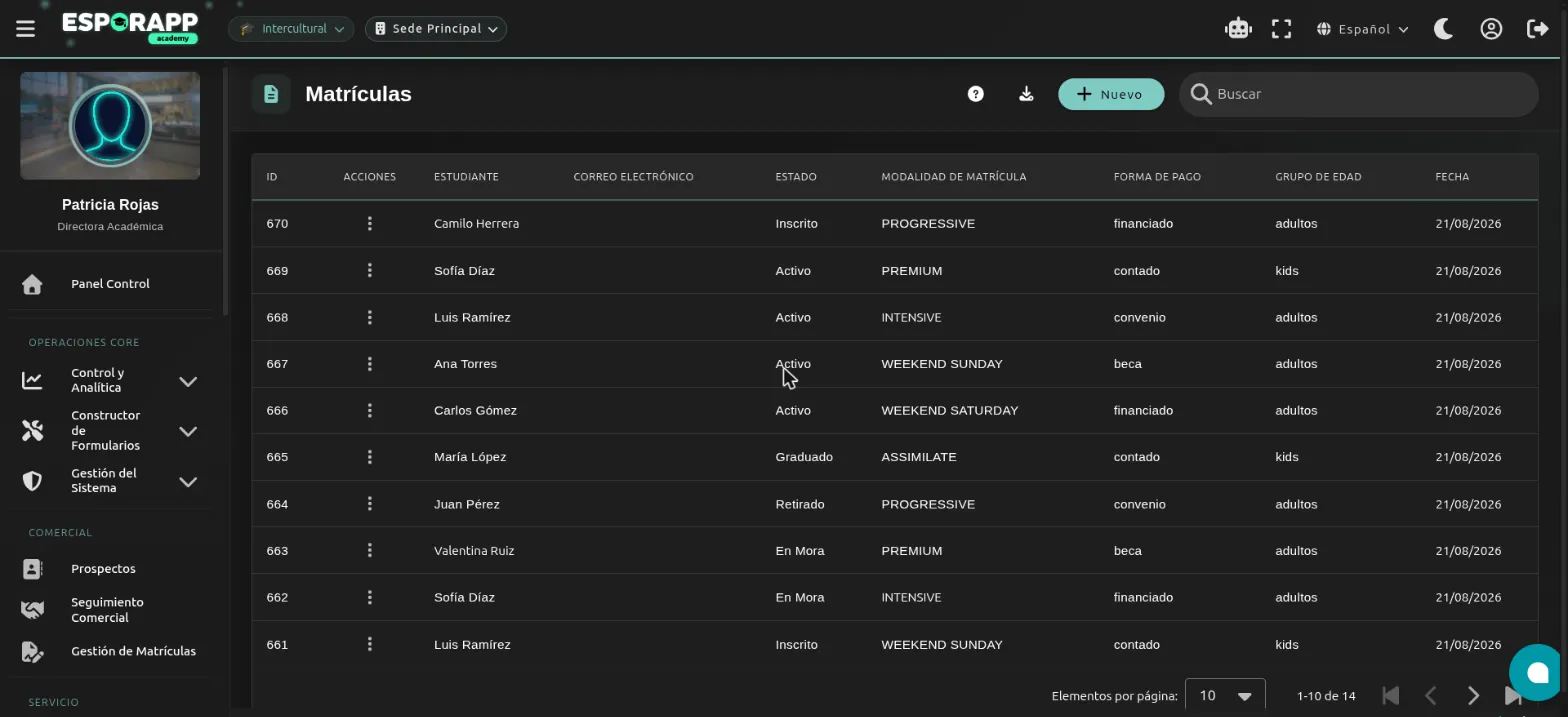Open actions menu for enrollment 662
The height and width of the screenshot is (717, 1568).
pos(370,598)
